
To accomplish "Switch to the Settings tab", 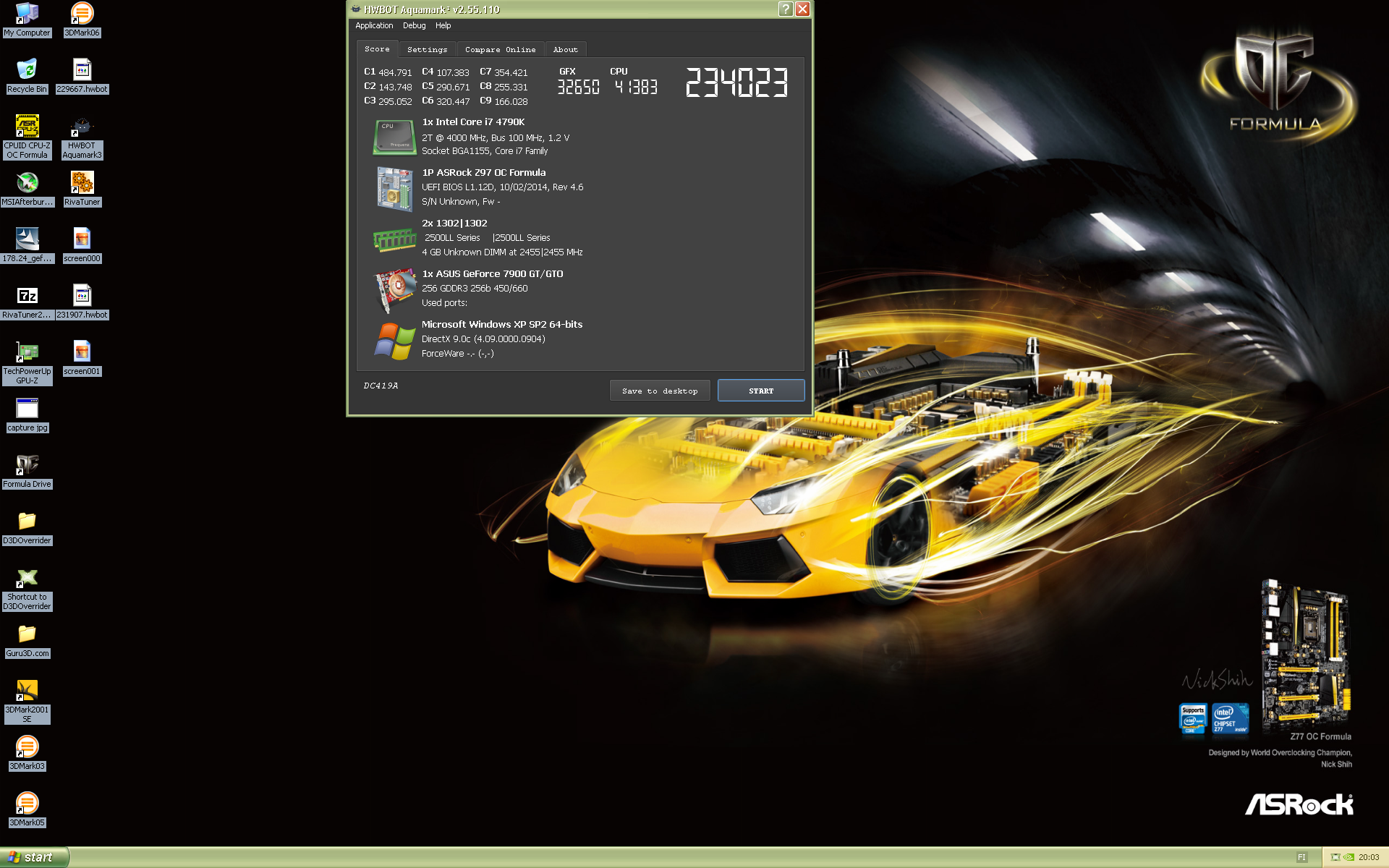I will 427,49.
